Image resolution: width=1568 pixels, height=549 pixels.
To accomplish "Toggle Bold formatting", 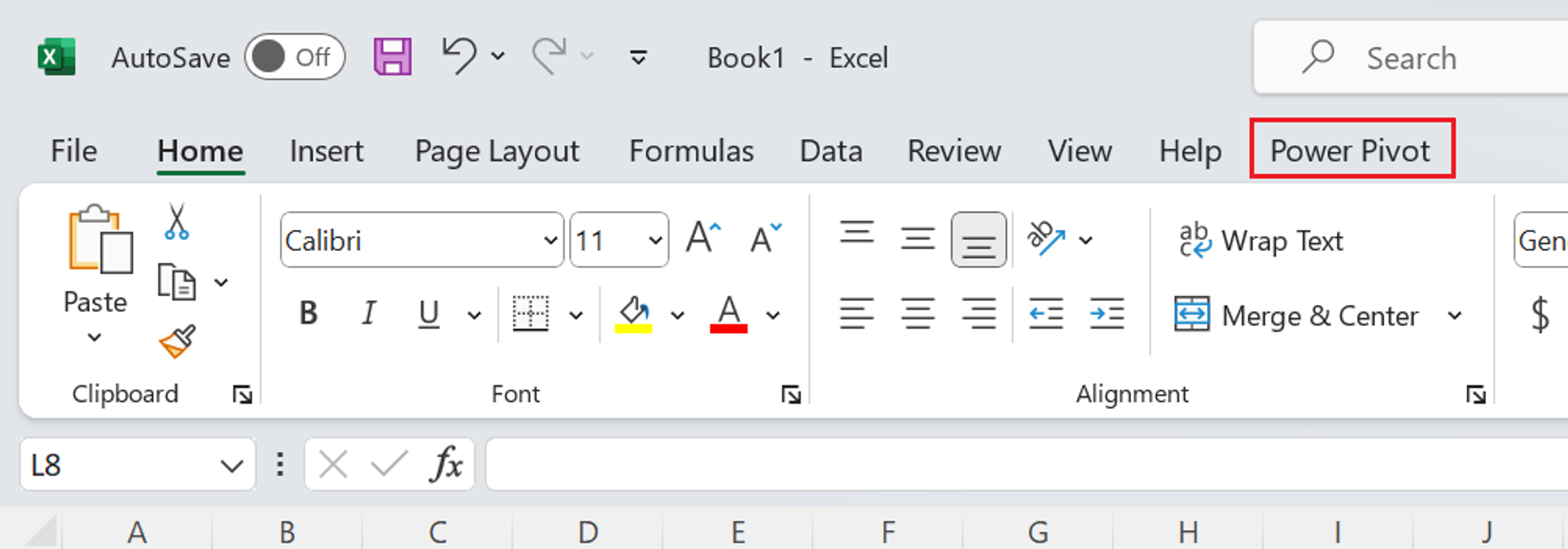I will pyautogui.click(x=309, y=314).
